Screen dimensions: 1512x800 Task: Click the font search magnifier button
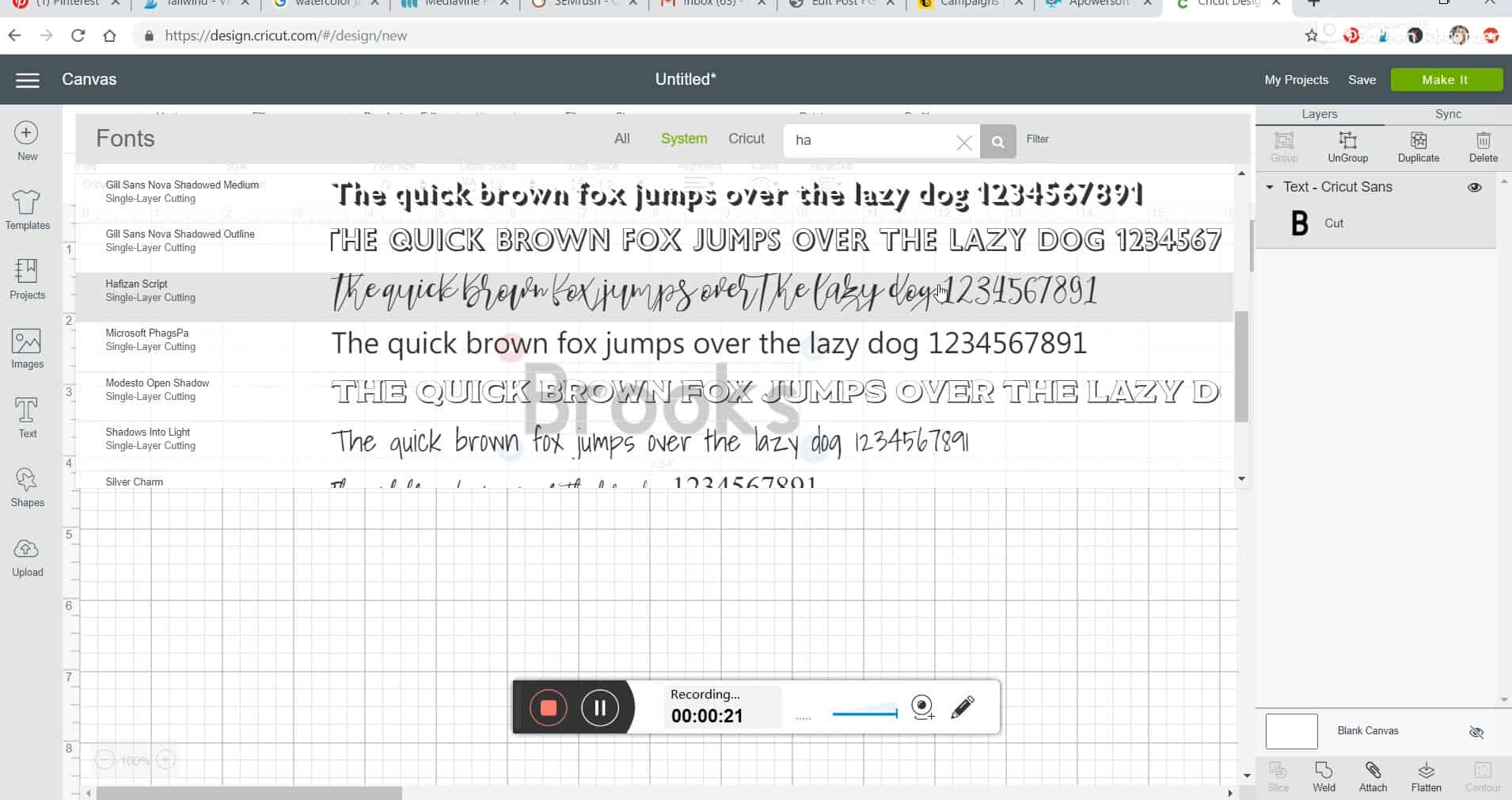click(997, 141)
